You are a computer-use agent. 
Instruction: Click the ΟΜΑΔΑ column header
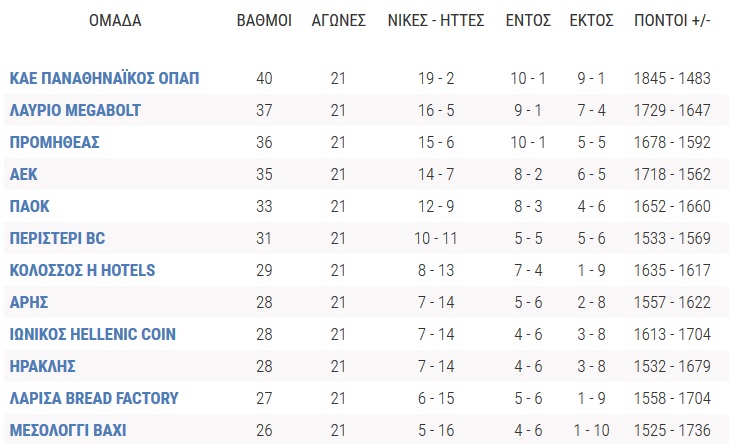coord(115,20)
